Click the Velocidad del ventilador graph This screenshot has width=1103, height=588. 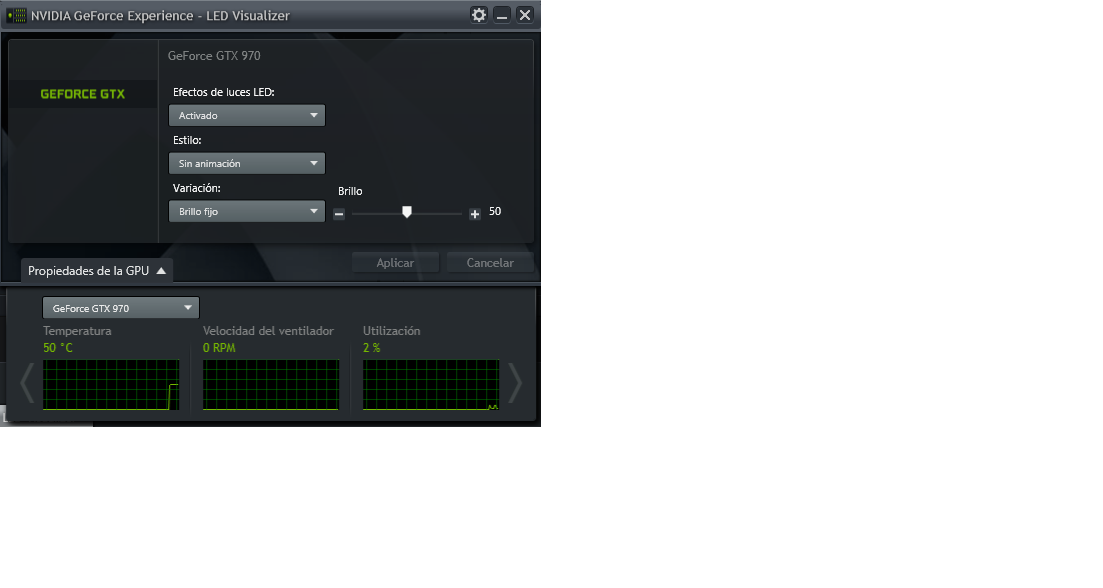coord(271,385)
